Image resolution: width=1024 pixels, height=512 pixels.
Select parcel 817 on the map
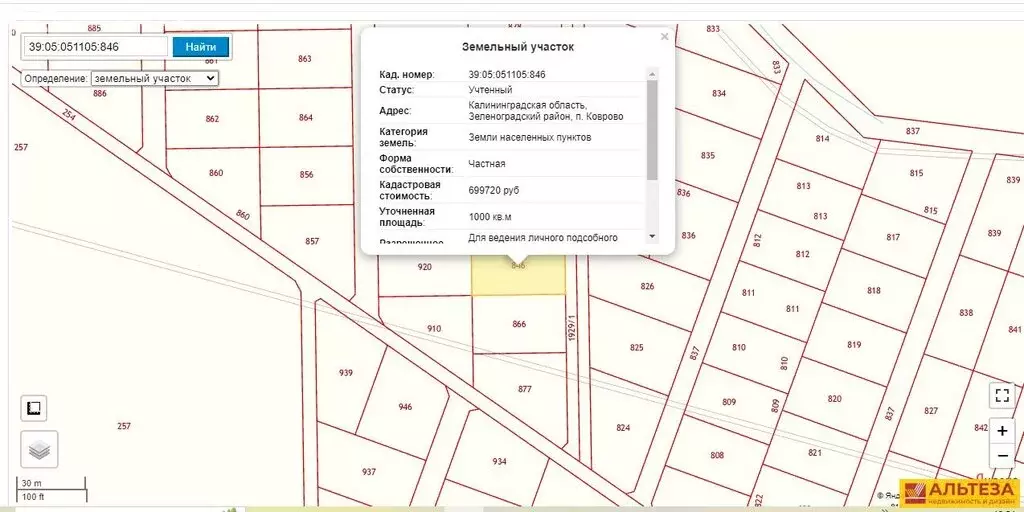tap(893, 237)
